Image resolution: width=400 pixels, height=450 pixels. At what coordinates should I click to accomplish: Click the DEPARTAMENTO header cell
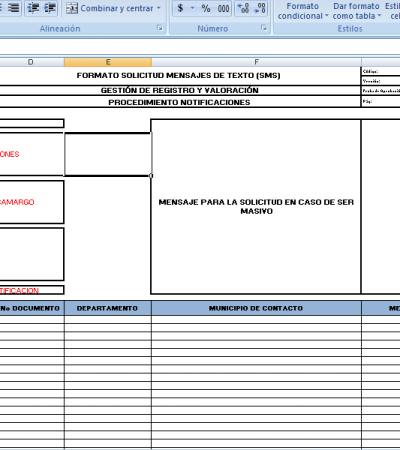pyautogui.click(x=107, y=308)
